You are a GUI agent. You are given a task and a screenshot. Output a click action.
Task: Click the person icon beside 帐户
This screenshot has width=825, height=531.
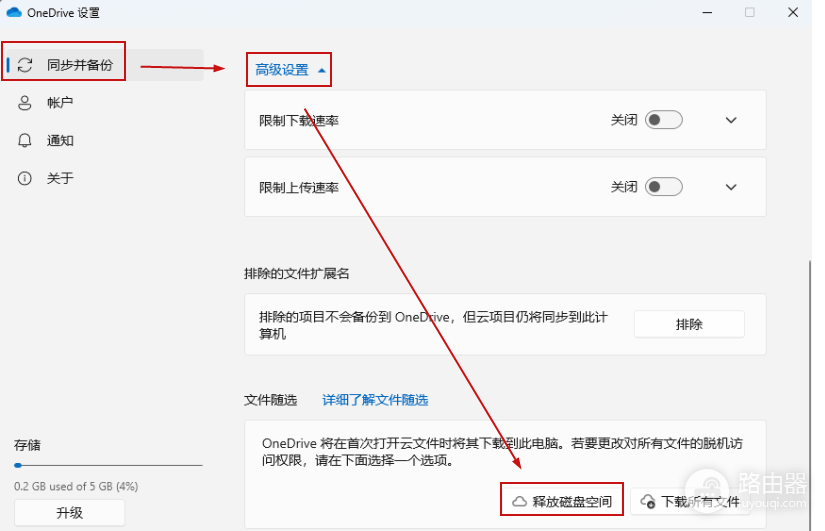tap(25, 103)
